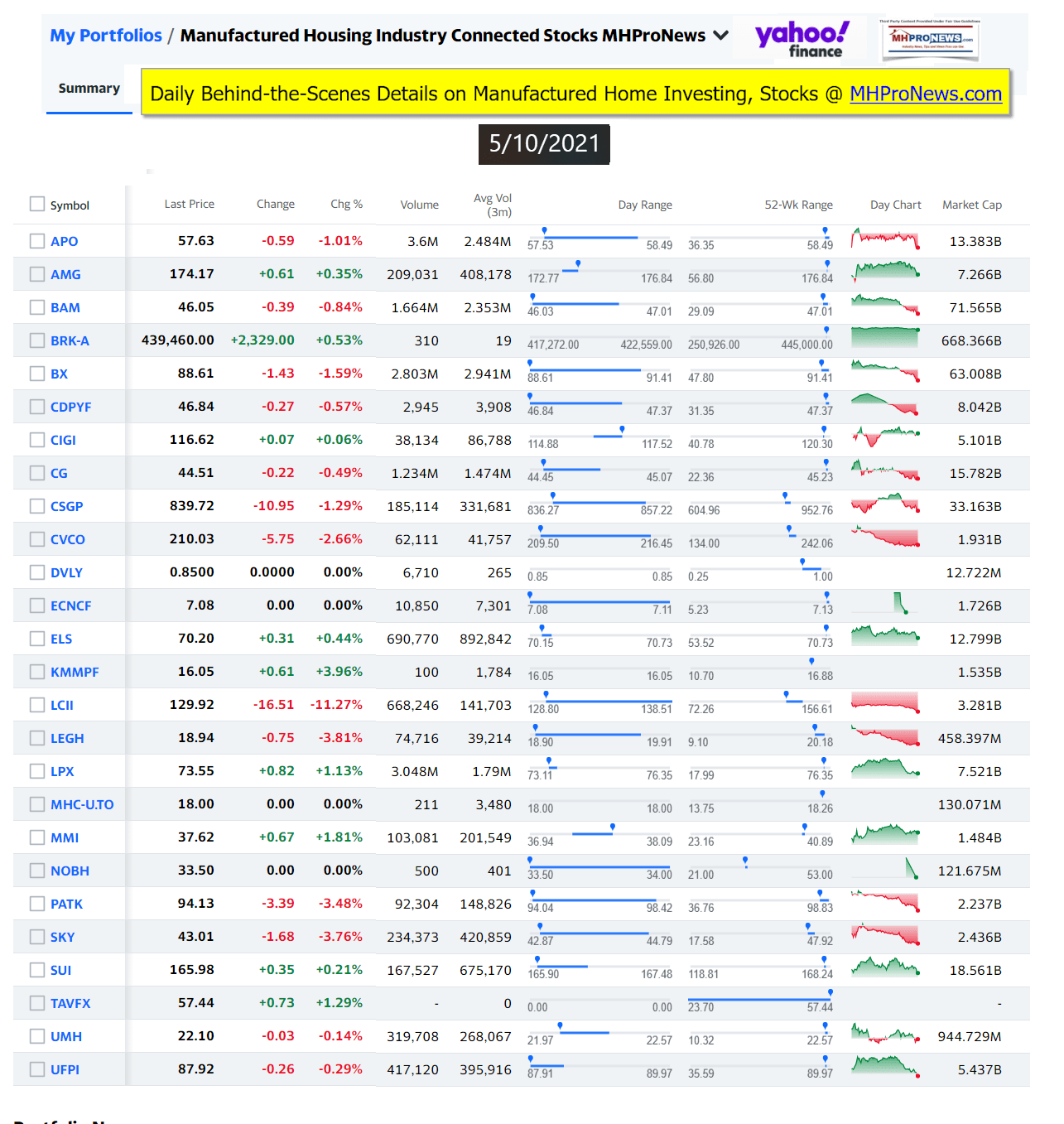Check the BAM row checkbox

click(36, 307)
